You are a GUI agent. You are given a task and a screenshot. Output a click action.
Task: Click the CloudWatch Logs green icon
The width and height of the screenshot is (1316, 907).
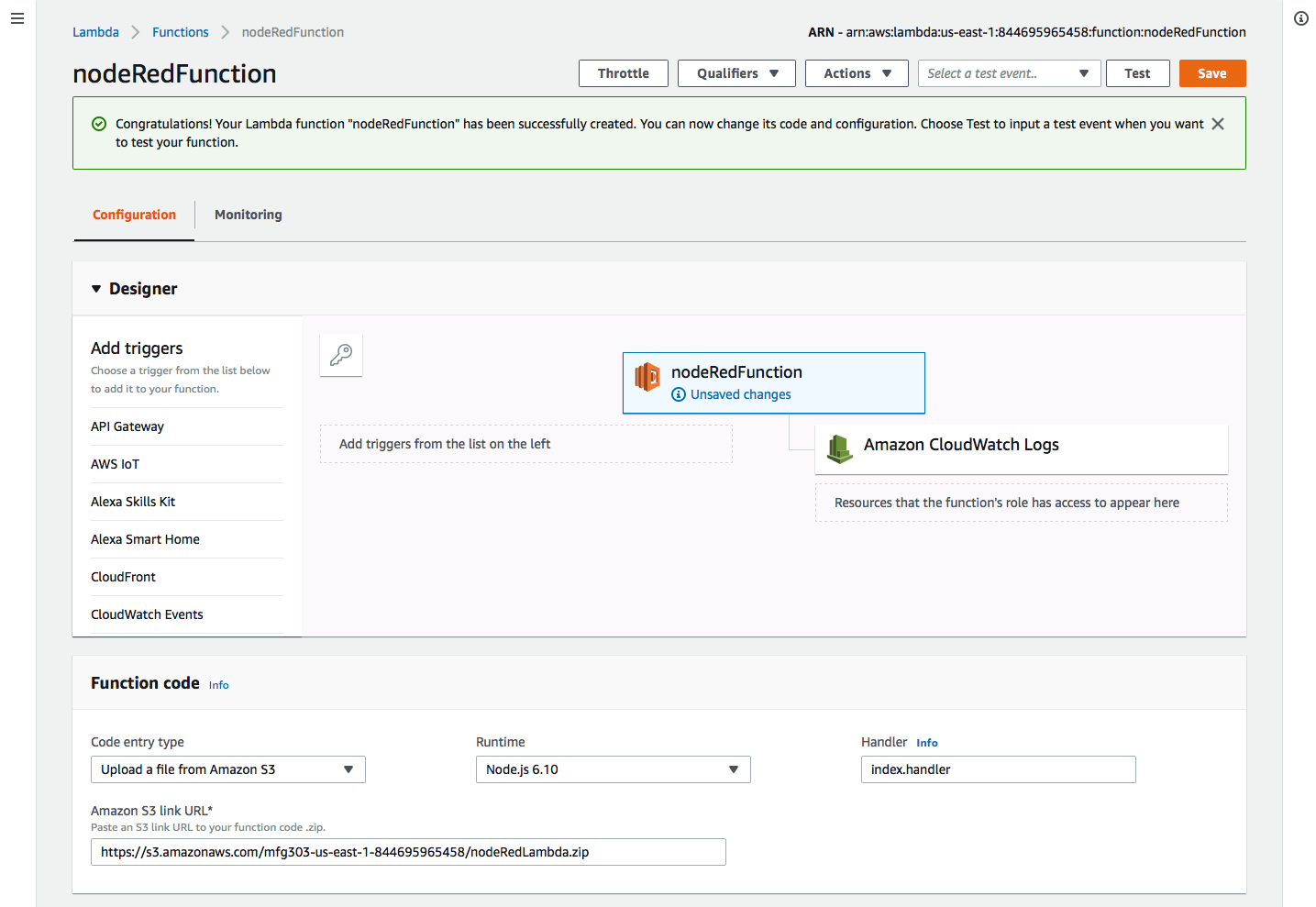click(839, 448)
